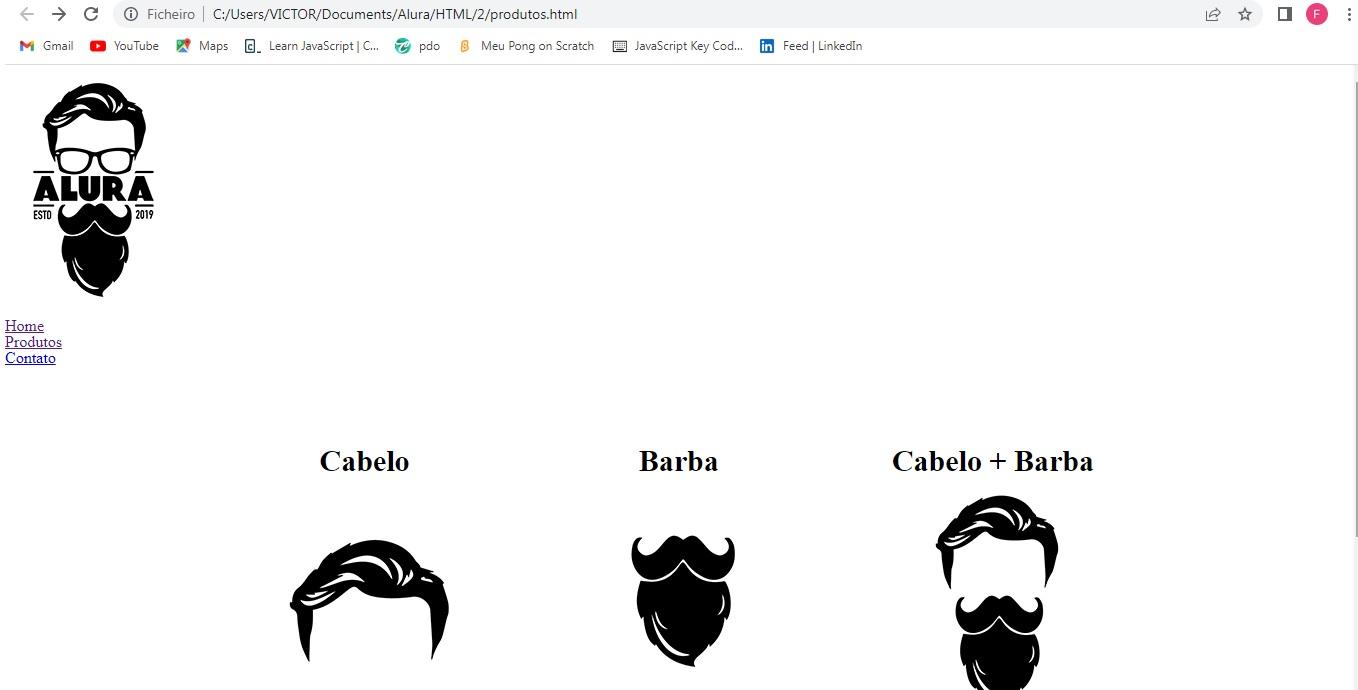
Task: Open the profile avatar labeled F
Action: tap(1317, 14)
